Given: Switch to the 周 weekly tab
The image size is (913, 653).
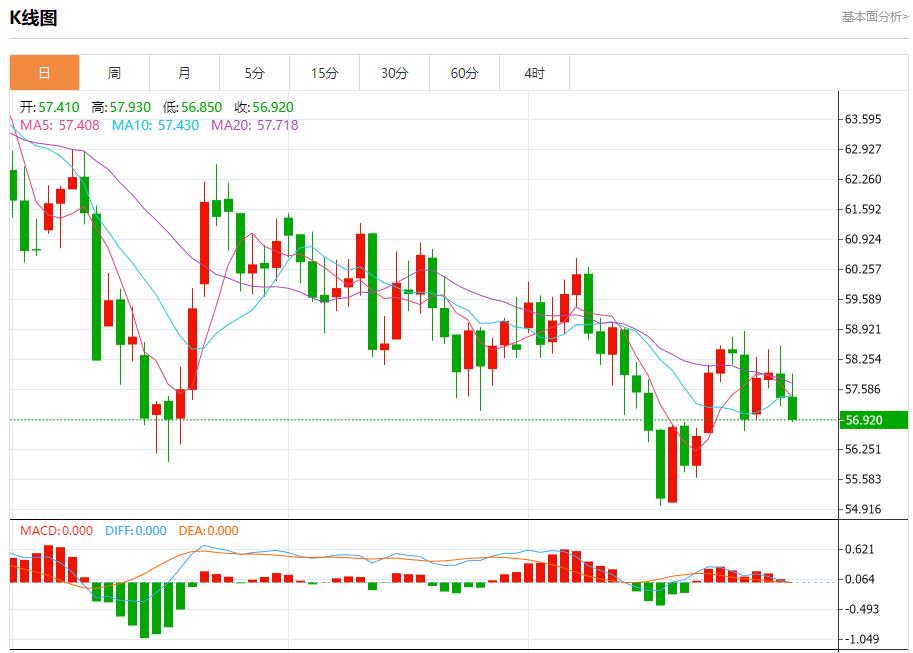Looking at the screenshot, I should point(114,73).
